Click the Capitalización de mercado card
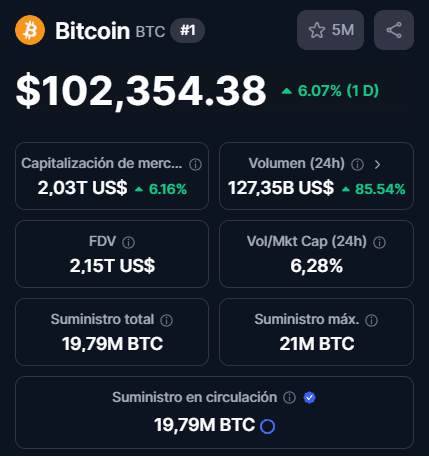This screenshot has width=429, height=458. (x=112, y=176)
